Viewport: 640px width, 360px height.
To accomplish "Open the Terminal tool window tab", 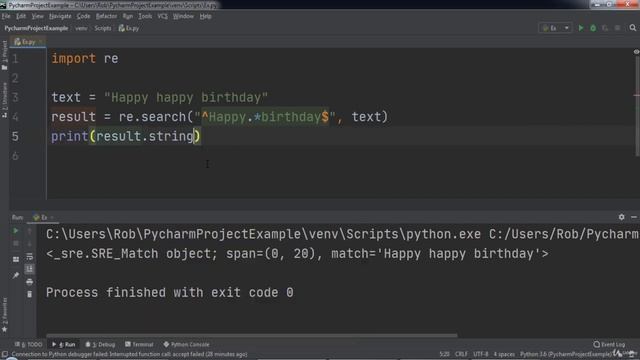I will click(x=139, y=344).
